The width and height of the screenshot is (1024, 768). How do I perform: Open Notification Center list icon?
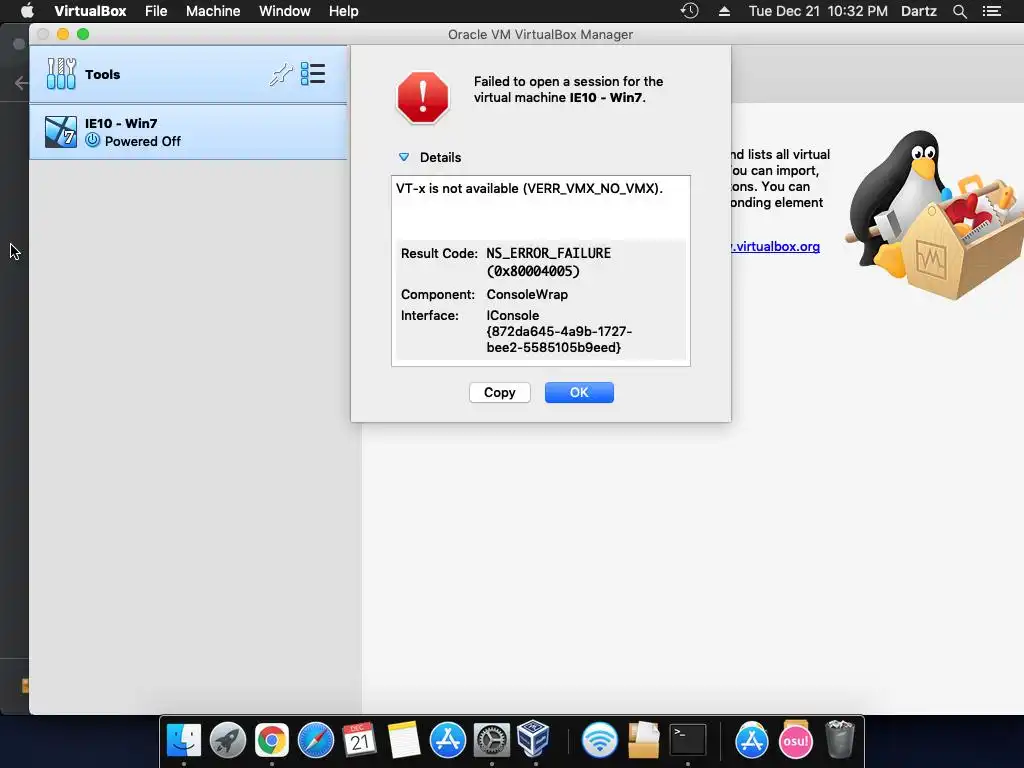992,11
